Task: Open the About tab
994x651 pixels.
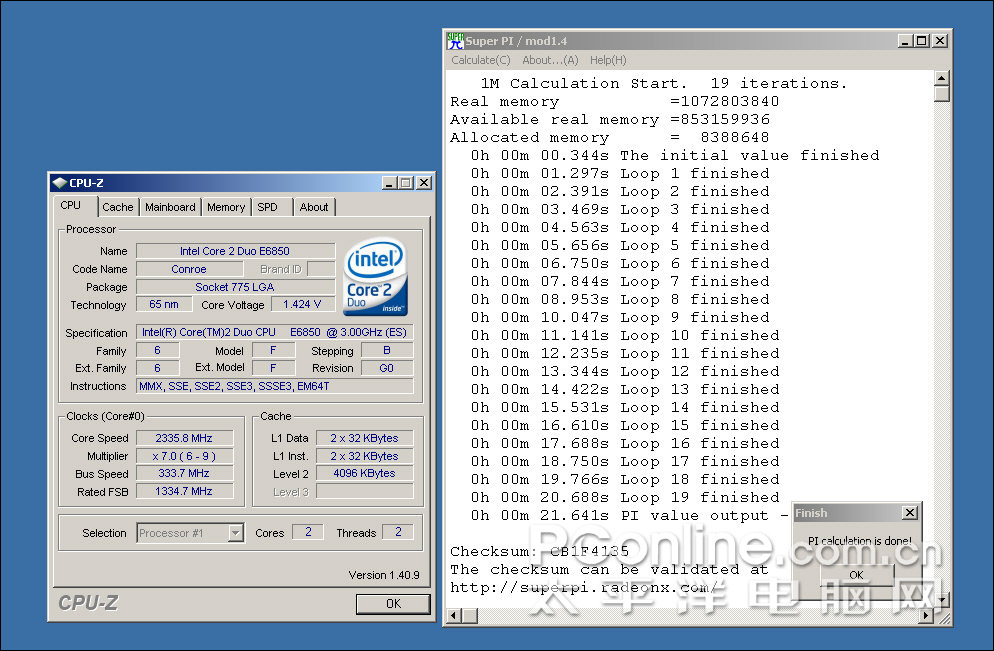Action: click(314, 207)
